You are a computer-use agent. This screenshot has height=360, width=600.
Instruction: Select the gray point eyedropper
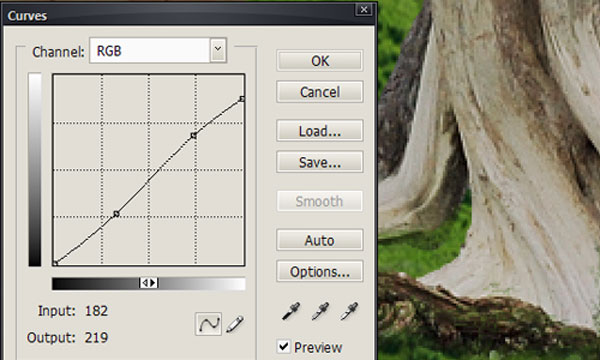coord(320,311)
